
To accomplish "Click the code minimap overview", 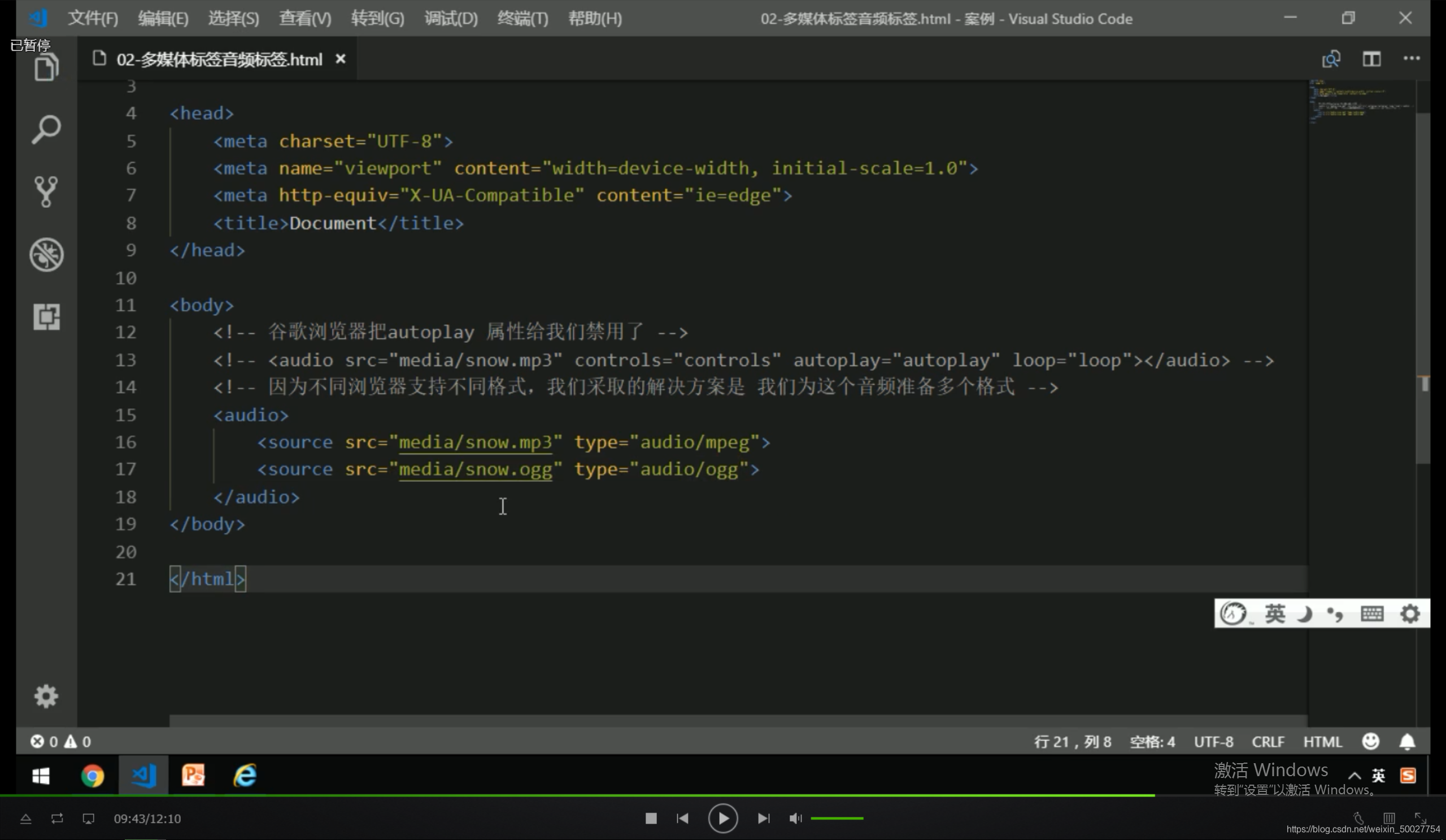I will (x=1362, y=102).
